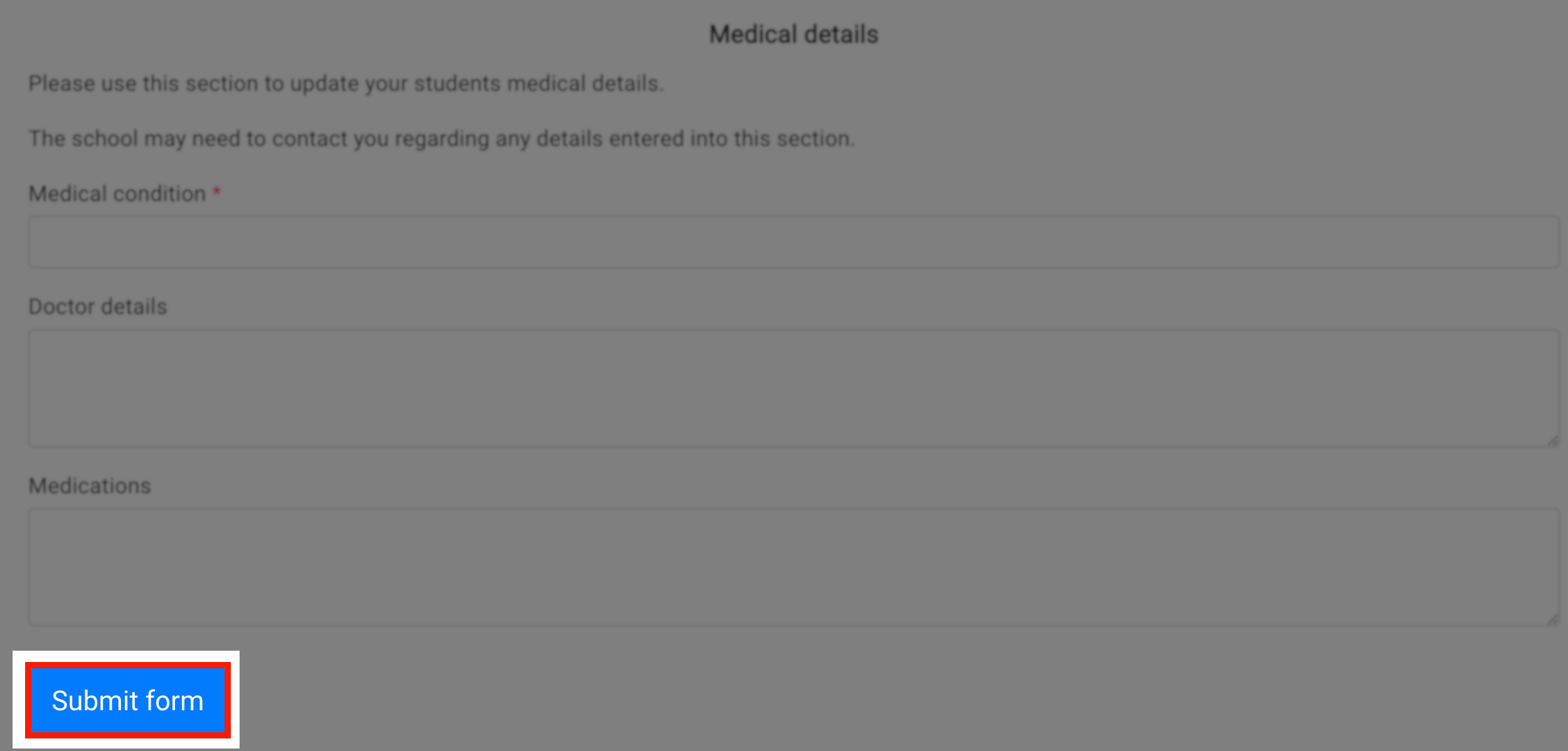Screen dimensions: 1568x751
Task: Click the Medical details page heading
Action: point(793,33)
